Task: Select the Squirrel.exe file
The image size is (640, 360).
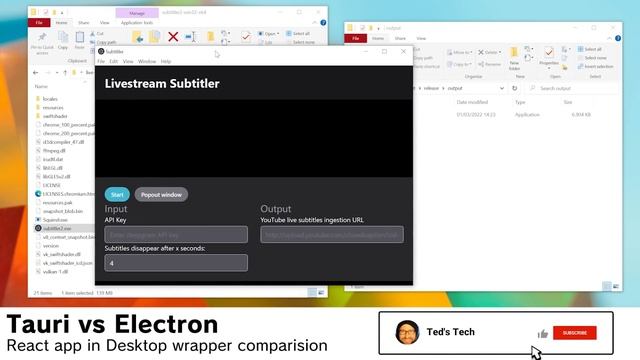Action: point(55,220)
